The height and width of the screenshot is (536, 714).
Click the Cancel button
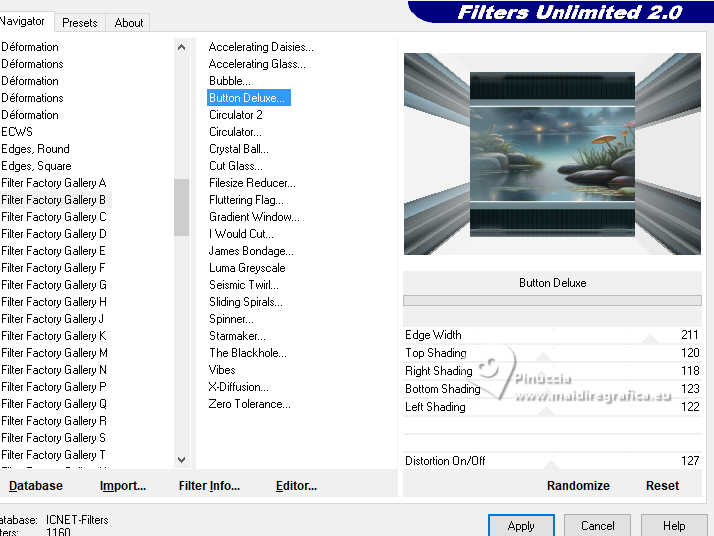point(597,526)
